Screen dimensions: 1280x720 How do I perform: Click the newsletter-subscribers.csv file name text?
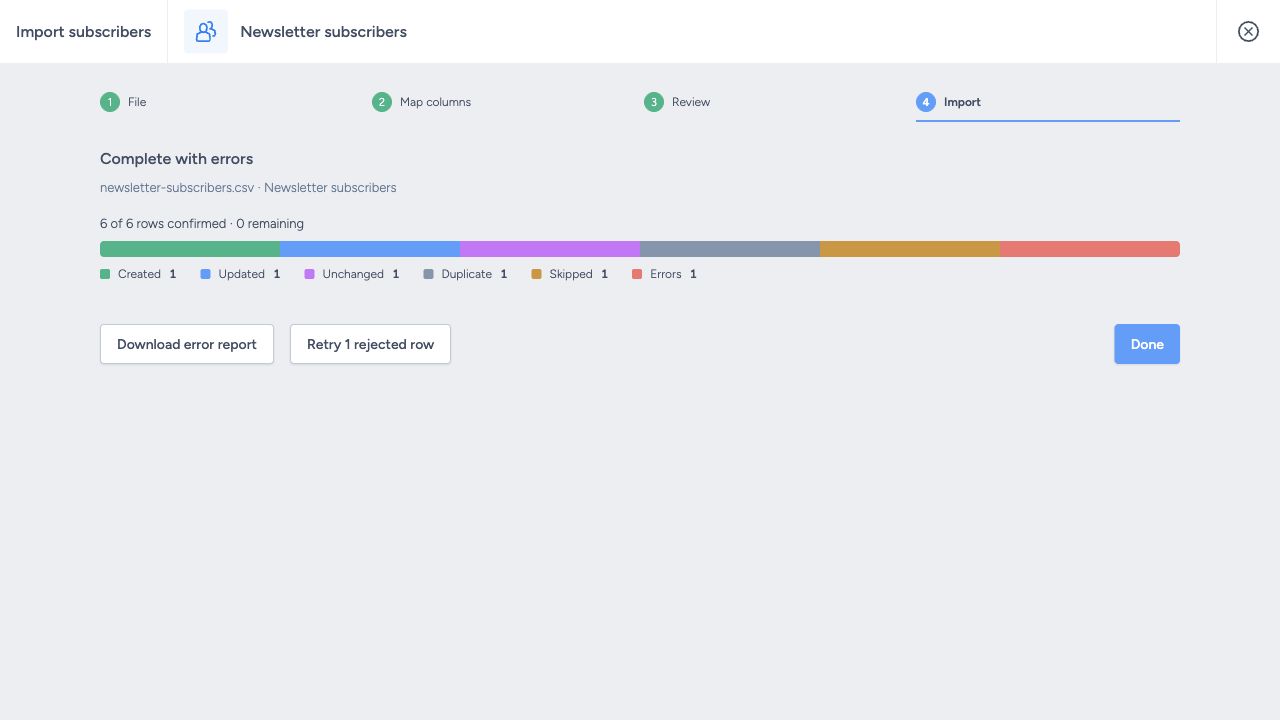pos(177,188)
